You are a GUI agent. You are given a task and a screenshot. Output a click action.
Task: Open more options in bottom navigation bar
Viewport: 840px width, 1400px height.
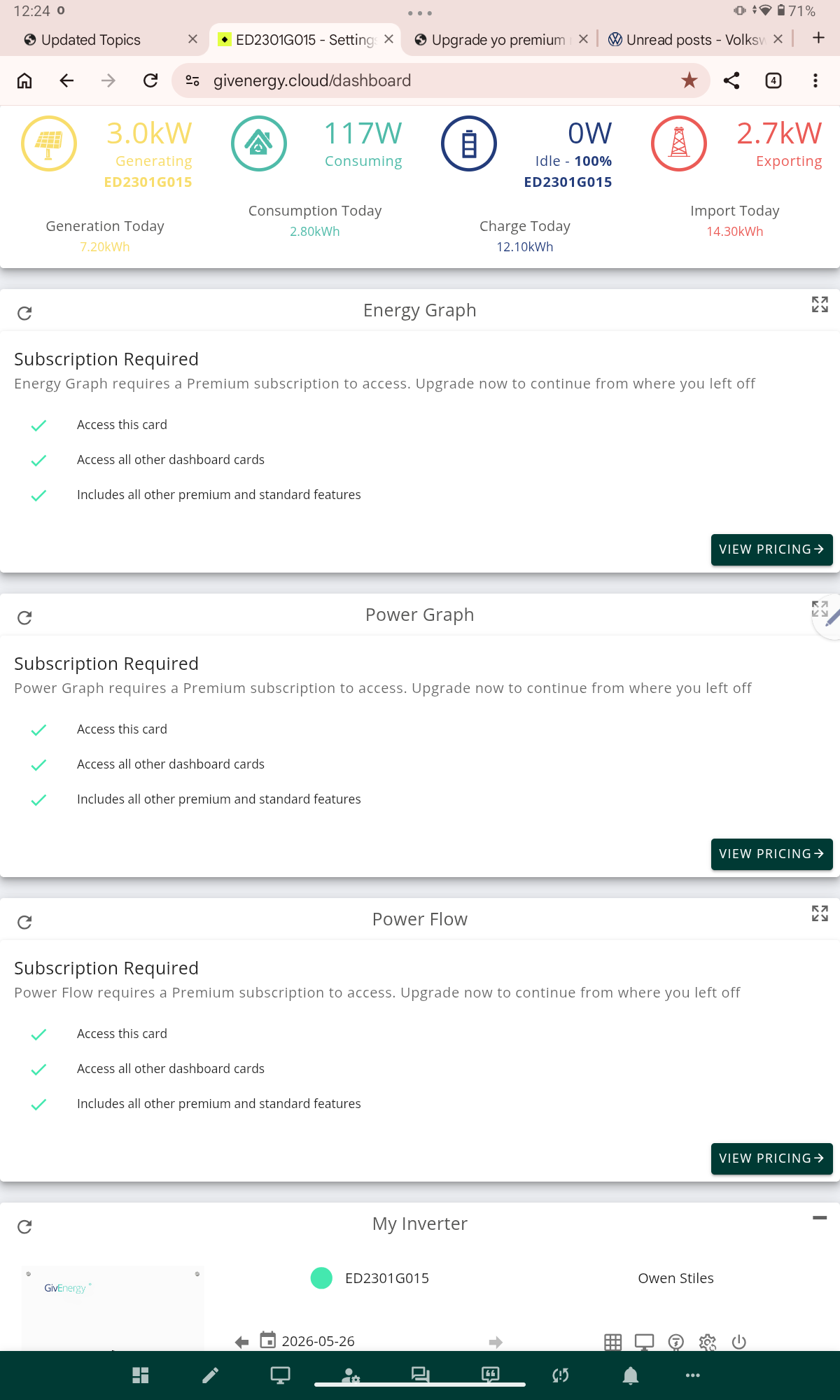point(693,1375)
